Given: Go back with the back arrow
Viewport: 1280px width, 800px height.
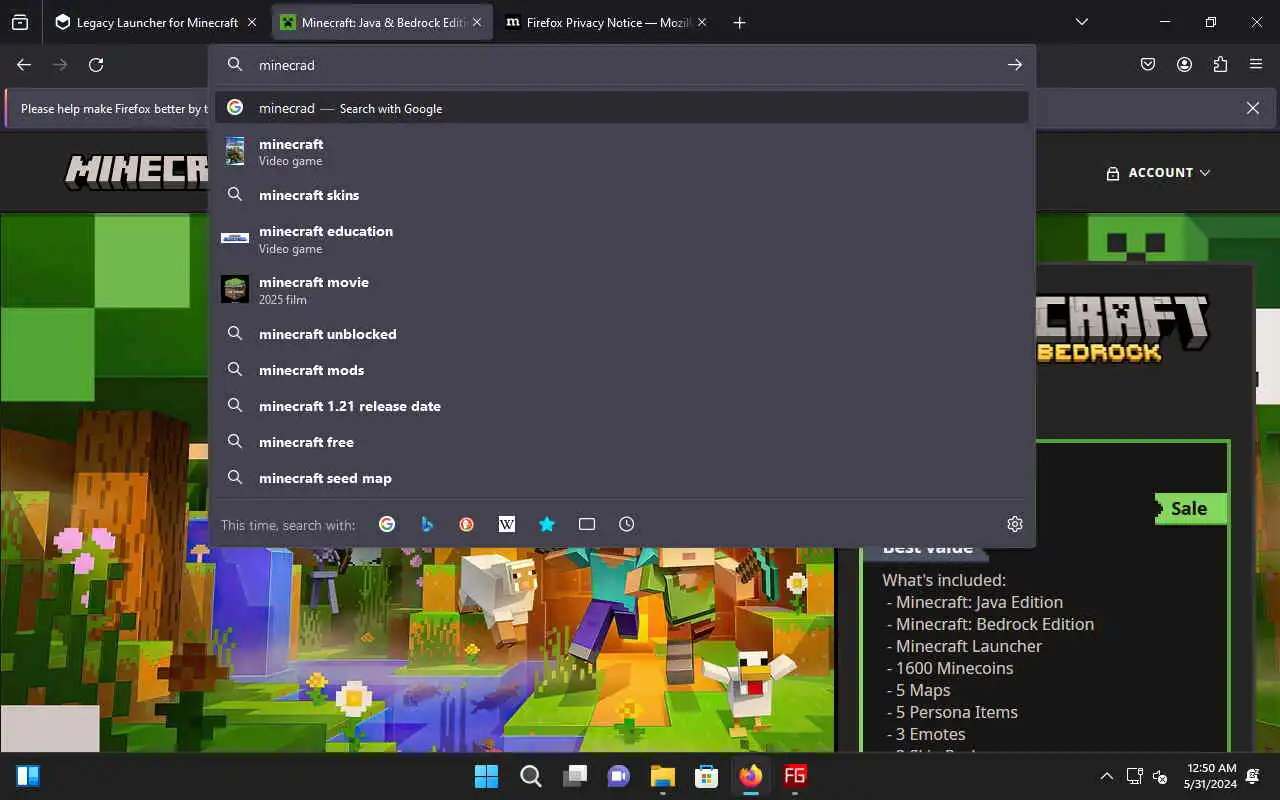Looking at the screenshot, I should pos(24,64).
